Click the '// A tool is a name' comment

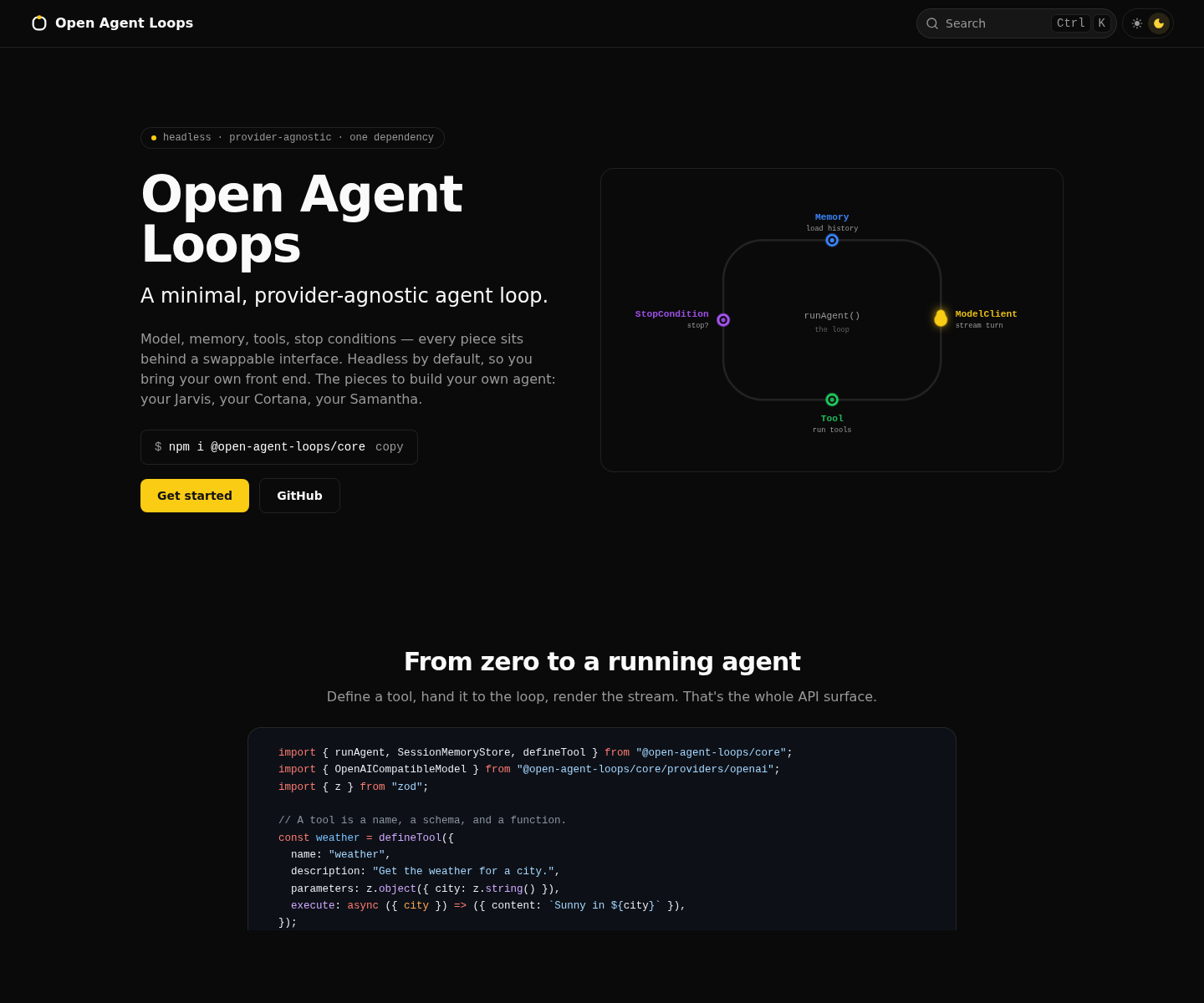[422, 821]
